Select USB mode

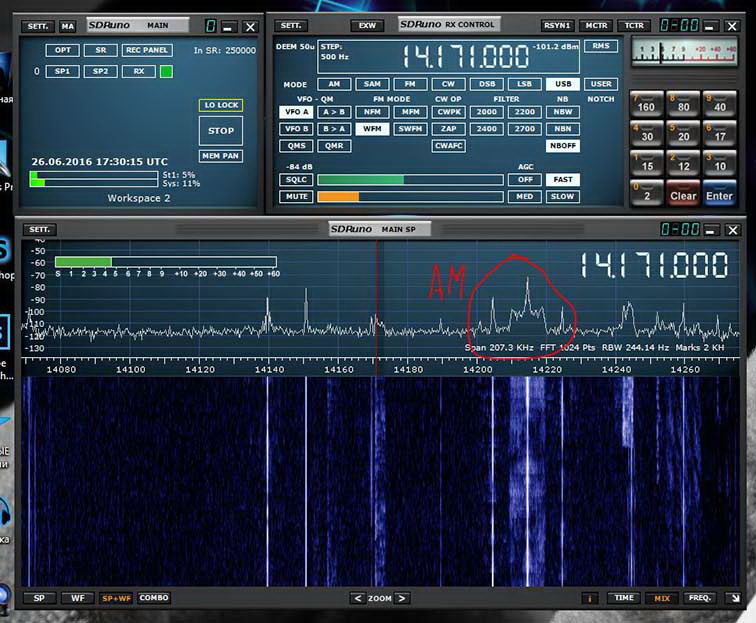point(563,84)
